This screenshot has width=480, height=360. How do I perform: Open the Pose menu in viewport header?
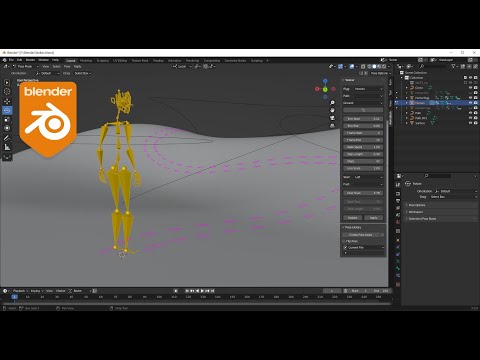coord(67,67)
